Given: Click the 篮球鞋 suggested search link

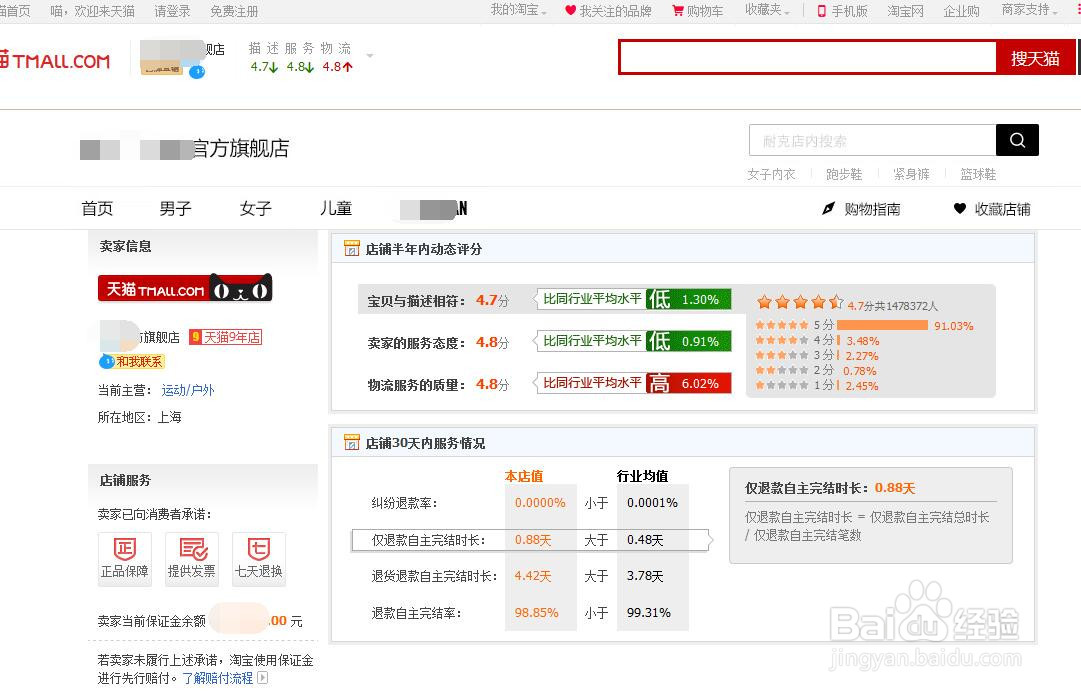Looking at the screenshot, I should click(978, 174).
